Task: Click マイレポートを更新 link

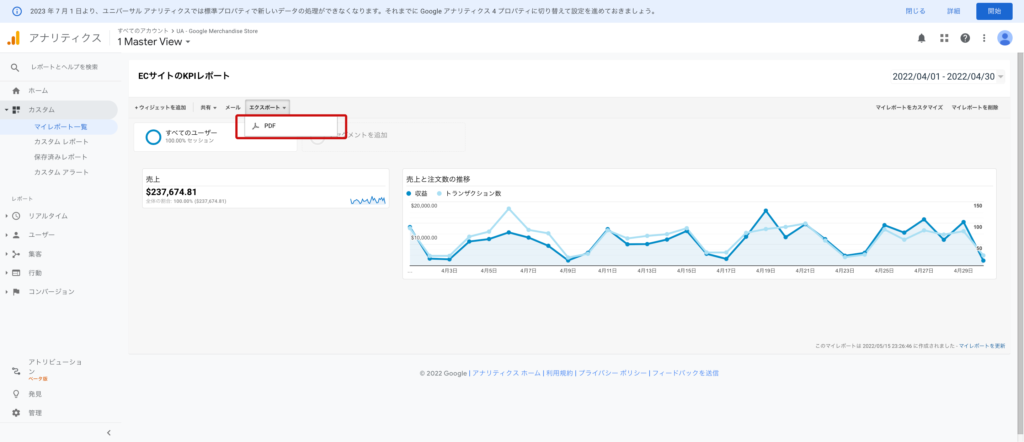Action: pos(982,346)
